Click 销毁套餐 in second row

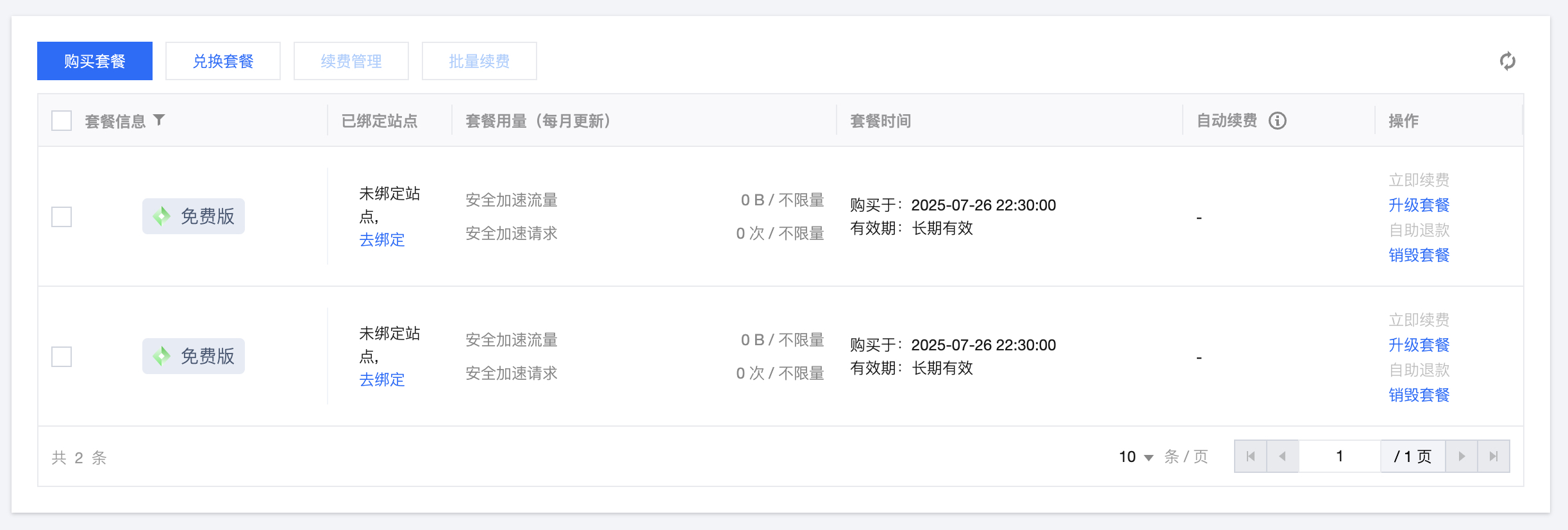click(x=1419, y=395)
